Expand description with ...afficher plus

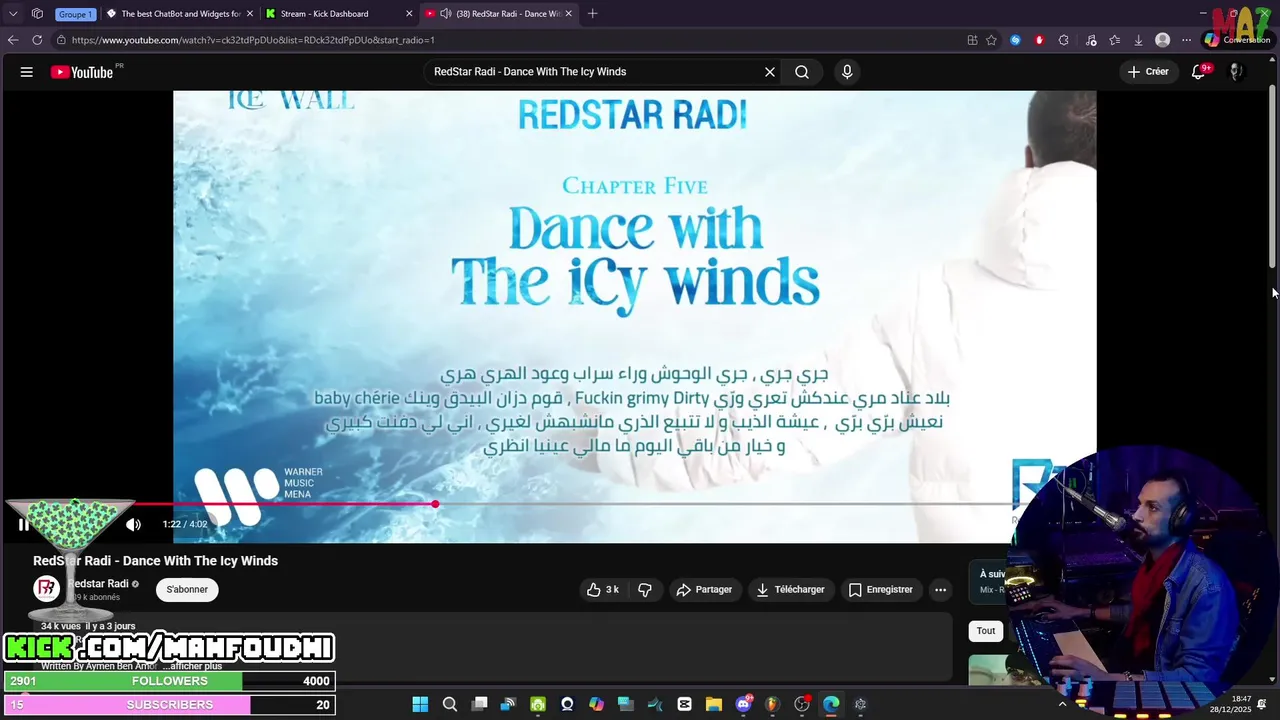(x=192, y=666)
